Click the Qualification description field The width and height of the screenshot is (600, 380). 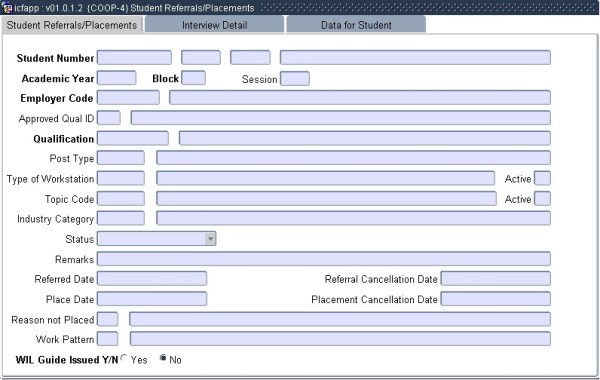tap(365, 138)
